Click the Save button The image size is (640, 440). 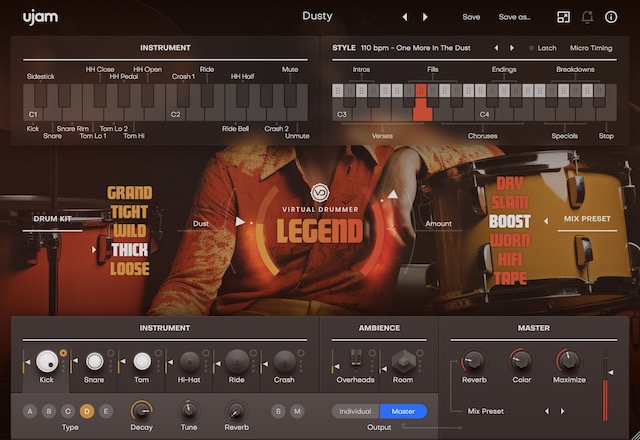click(x=471, y=17)
